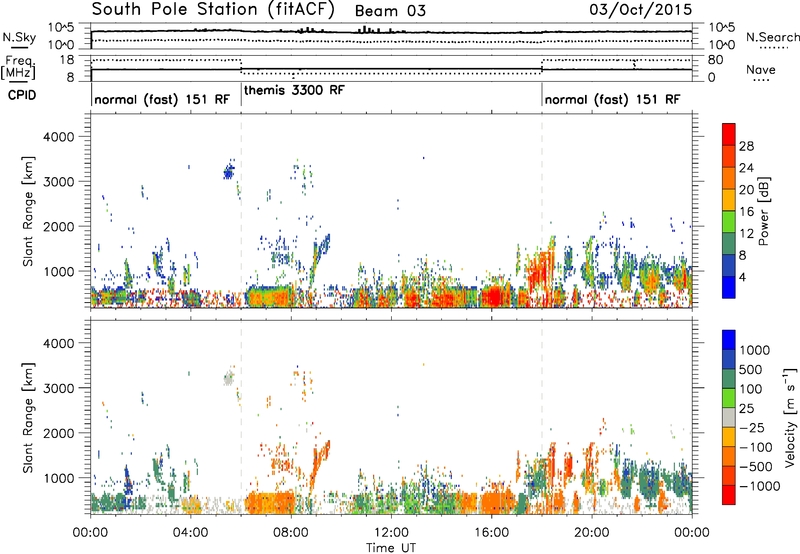Click the "CPID" row label

click(22, 95)
